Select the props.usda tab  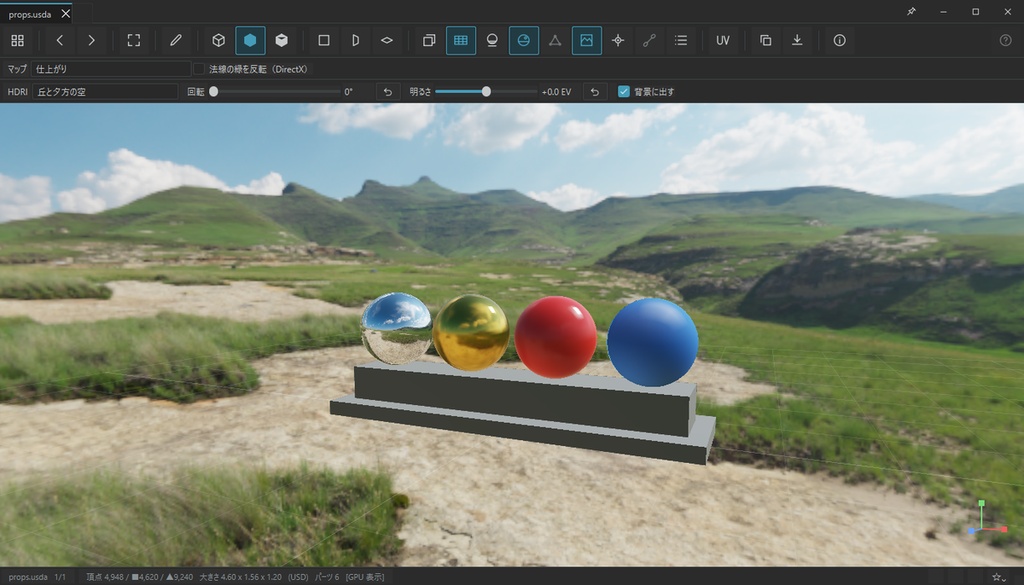coord(30,14)
